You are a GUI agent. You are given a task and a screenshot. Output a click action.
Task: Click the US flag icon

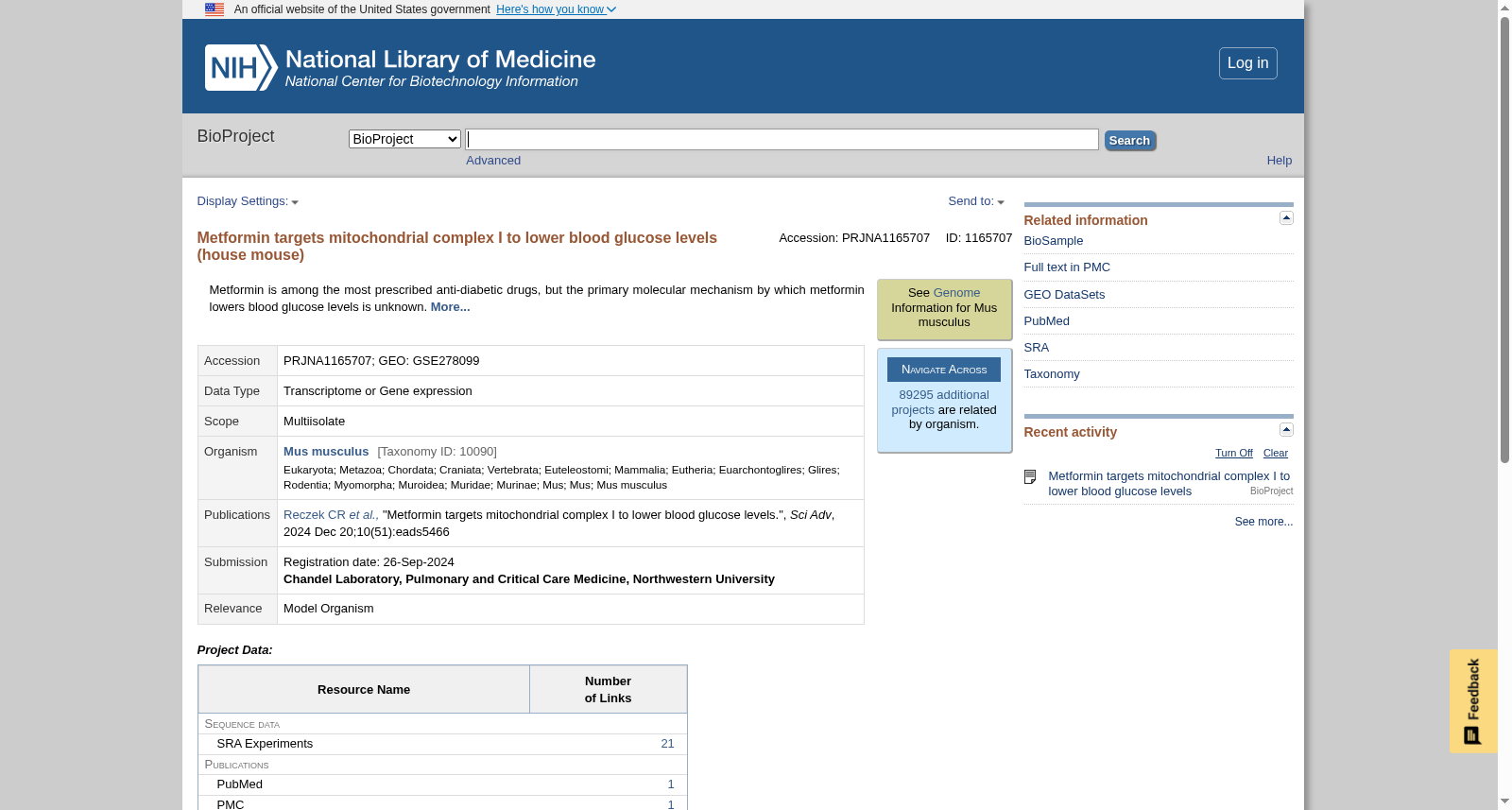point(215,9)
